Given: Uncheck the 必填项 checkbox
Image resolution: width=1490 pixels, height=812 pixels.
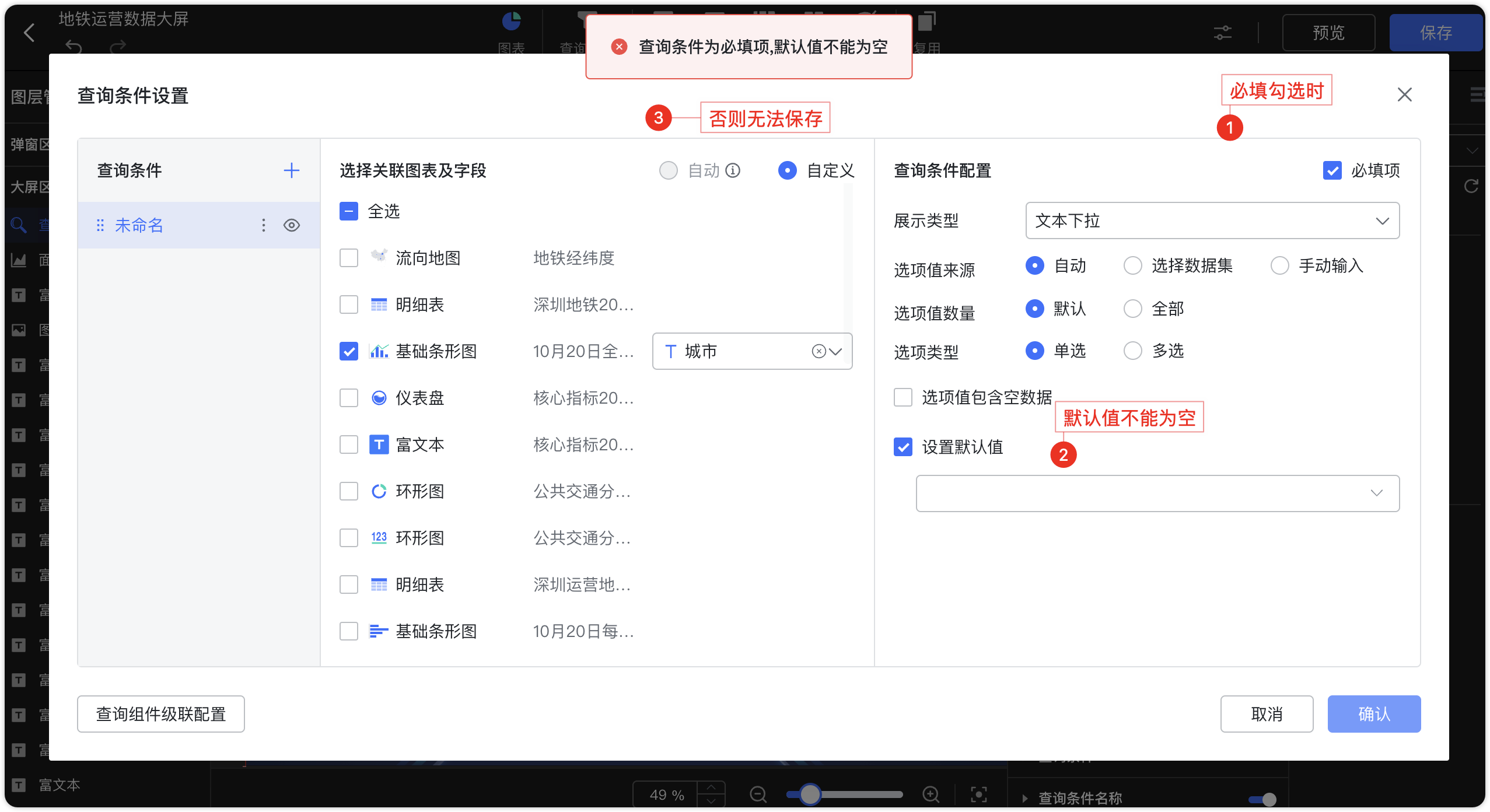Looking at the screenshot, I should coord(1332,170).
